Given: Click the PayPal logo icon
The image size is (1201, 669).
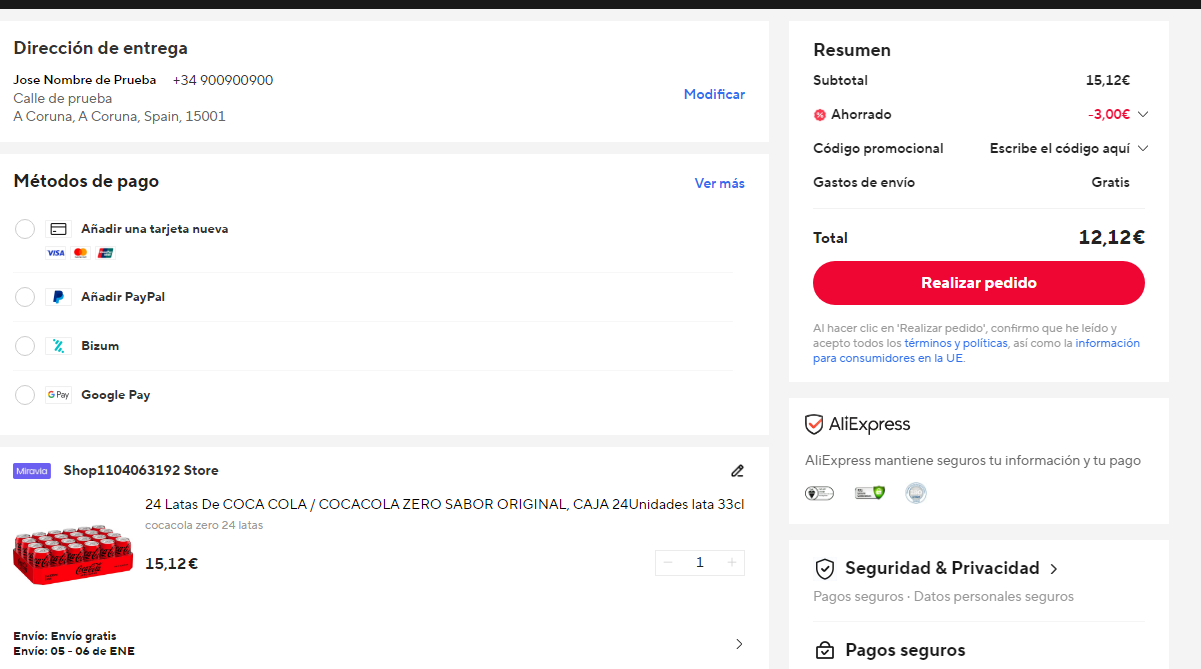Looking at the screenshot, I should point(58,297).
